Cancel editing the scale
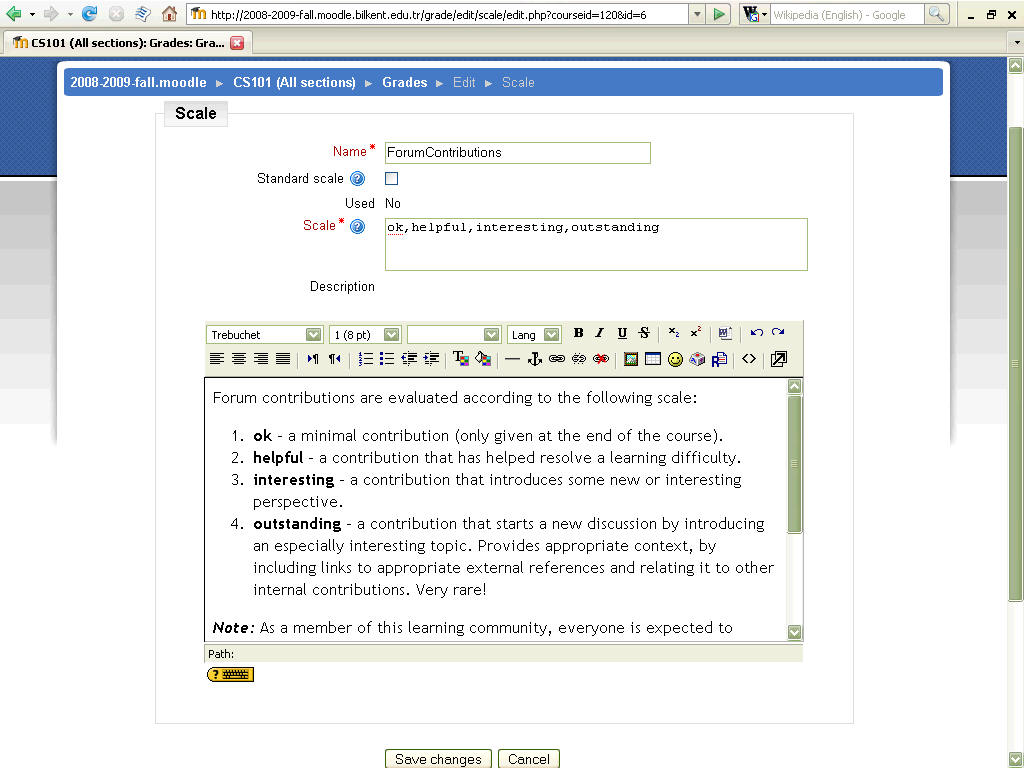This screenshot has height=768, width=1024. coord(529,759)
